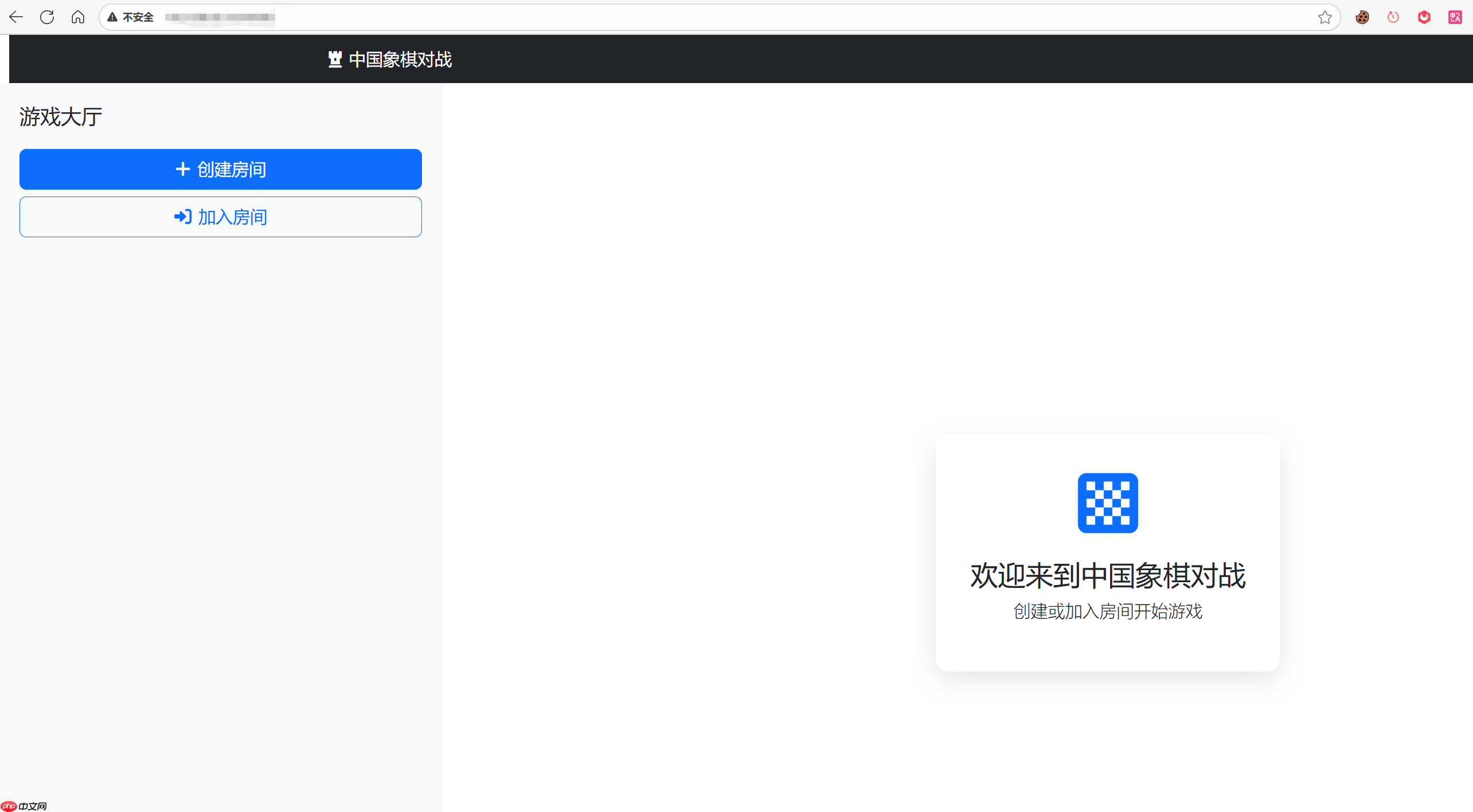Open the pink hexagon extension icon

click(1424, 17)
